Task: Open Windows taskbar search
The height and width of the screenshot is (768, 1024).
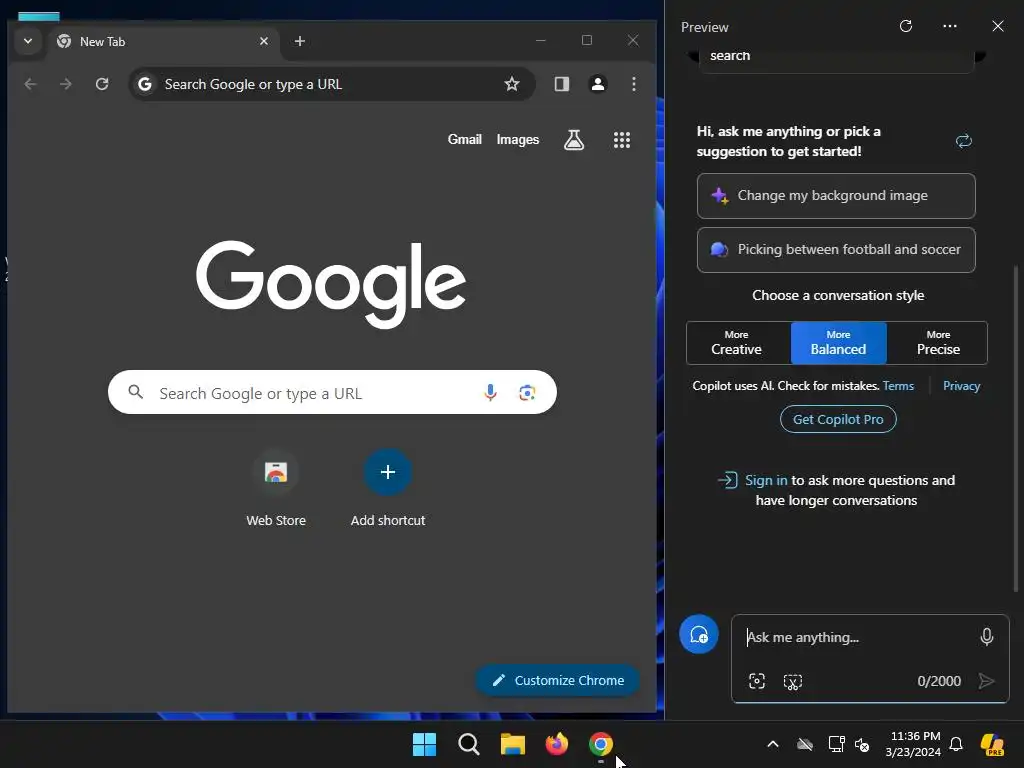Action: pos(469,744)
